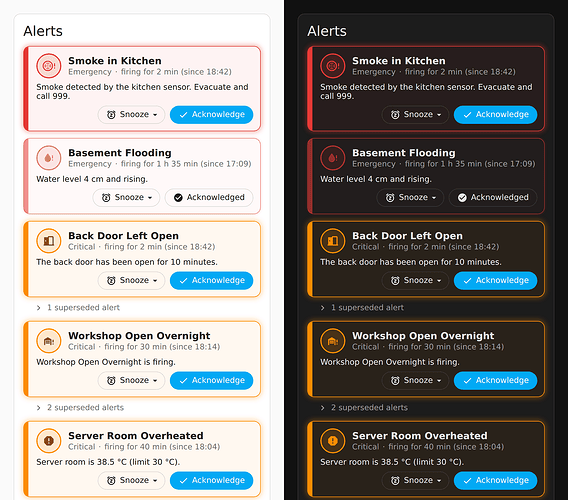The image size is (568, 500).
Task: Click the Server Room warning icon in dark panel
Action: (x=333, y=441)
